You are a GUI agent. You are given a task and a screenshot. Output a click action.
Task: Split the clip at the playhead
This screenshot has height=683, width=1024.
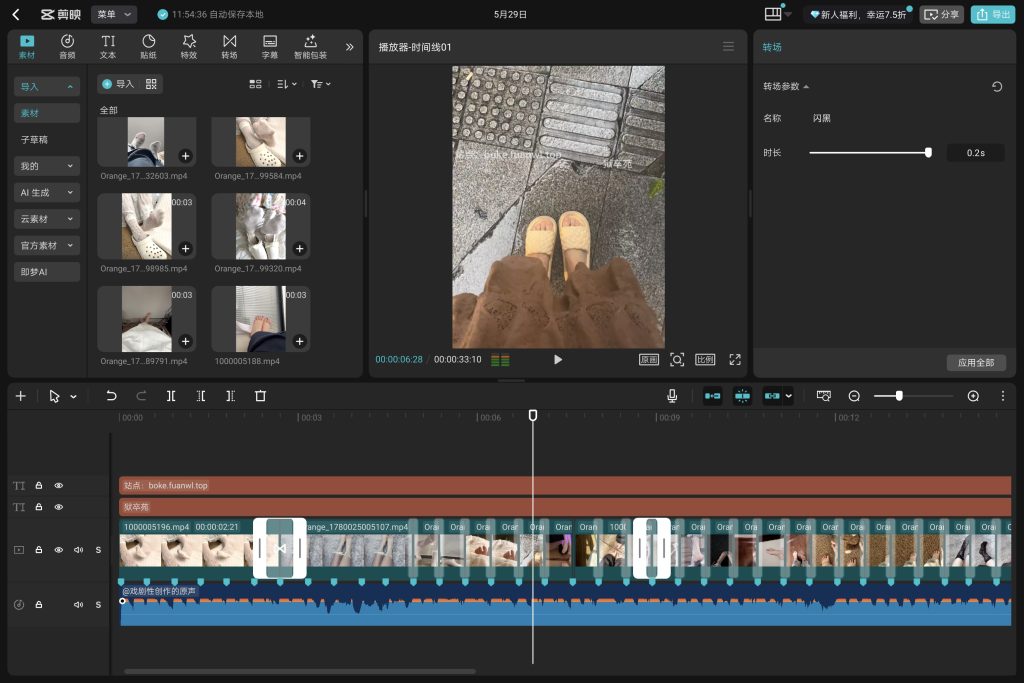coord(170,396)
